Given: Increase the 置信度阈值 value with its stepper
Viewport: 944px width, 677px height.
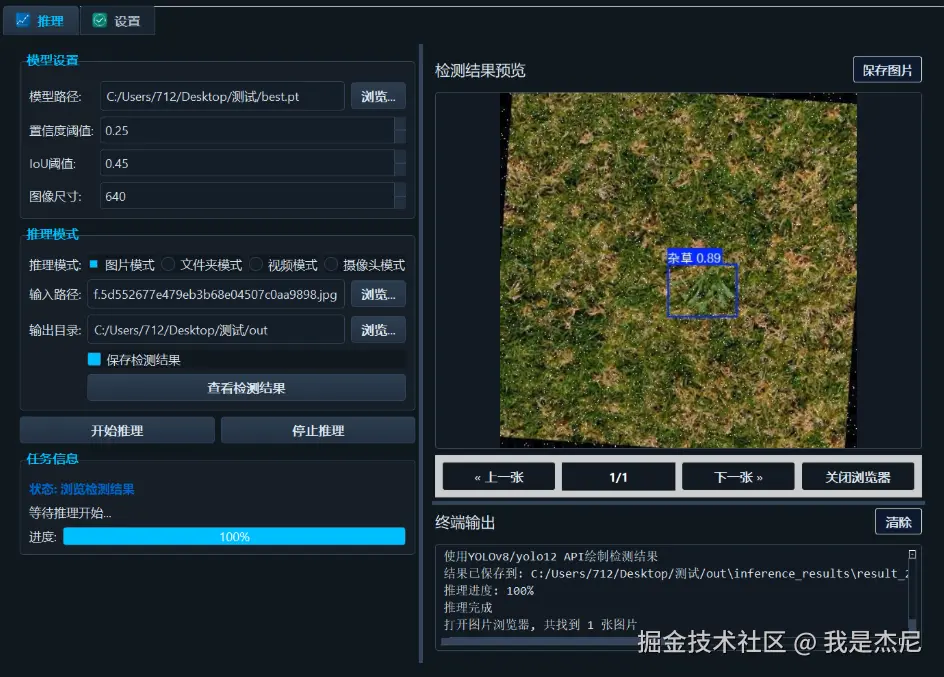Looking at the screenshot, I should click(x=401, y=123).
